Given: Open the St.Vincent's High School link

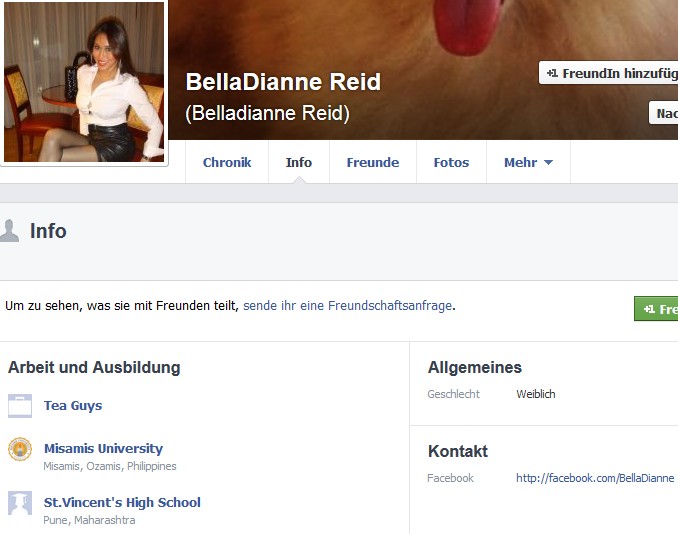Looking at the screenshot, I should [x=122, y=502].
